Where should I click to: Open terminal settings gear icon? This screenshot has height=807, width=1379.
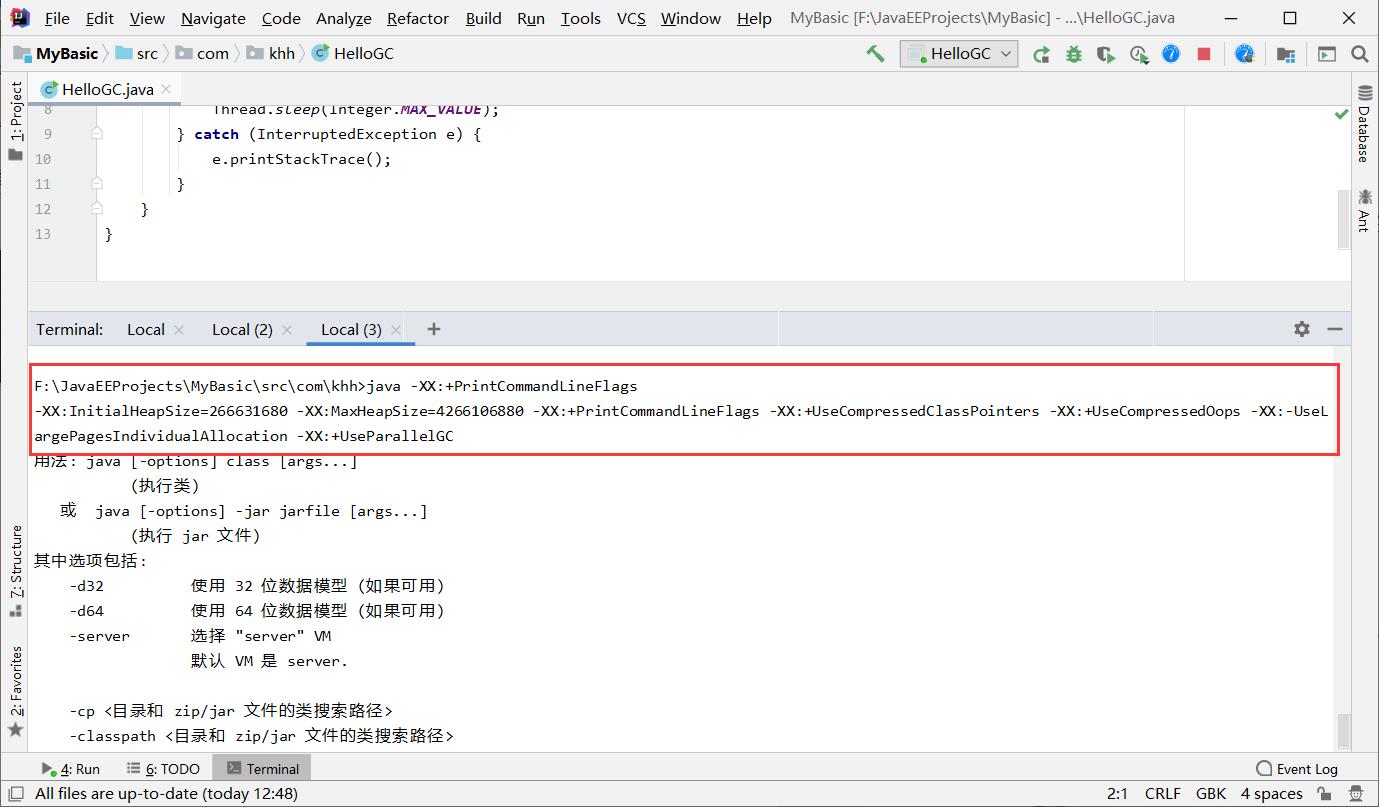tap(1301, 329)
